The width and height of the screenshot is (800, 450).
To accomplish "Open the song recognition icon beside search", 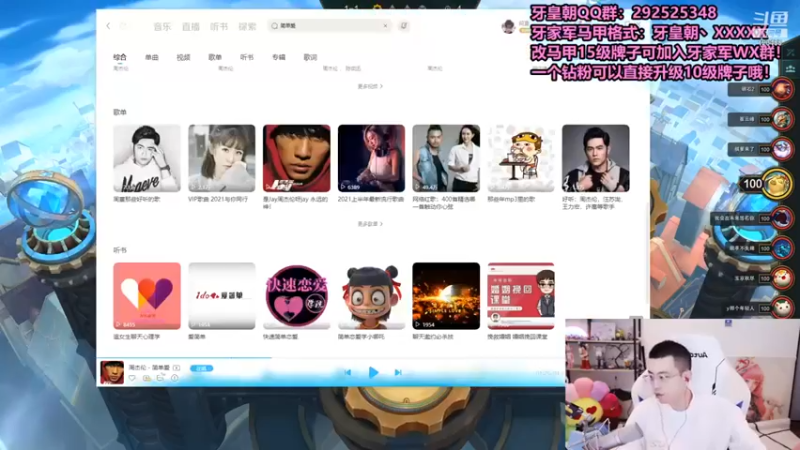I will tap(404, 26).
